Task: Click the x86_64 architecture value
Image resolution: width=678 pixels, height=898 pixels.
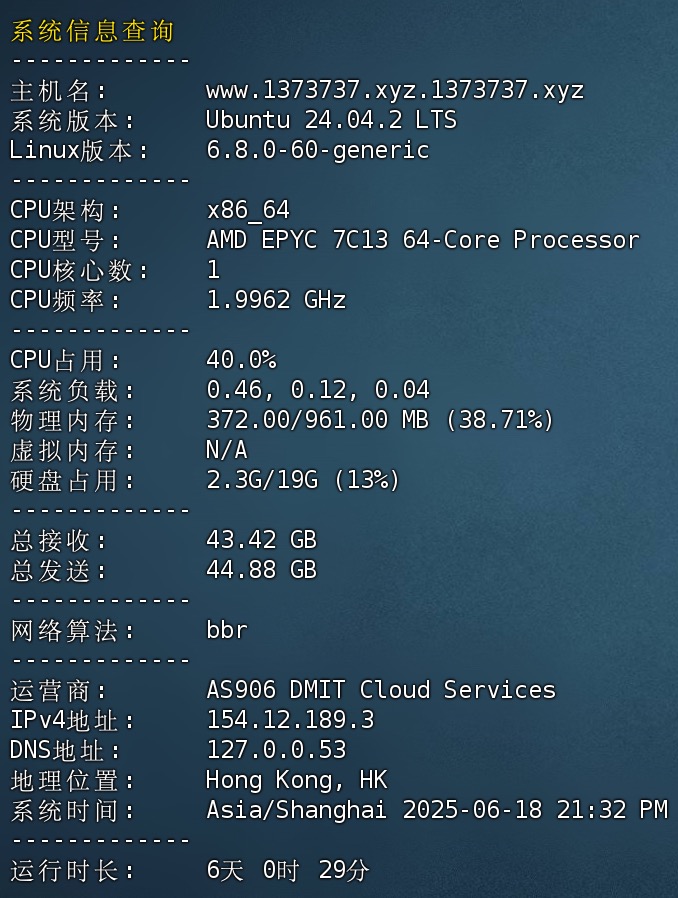Action: point(247,211)
